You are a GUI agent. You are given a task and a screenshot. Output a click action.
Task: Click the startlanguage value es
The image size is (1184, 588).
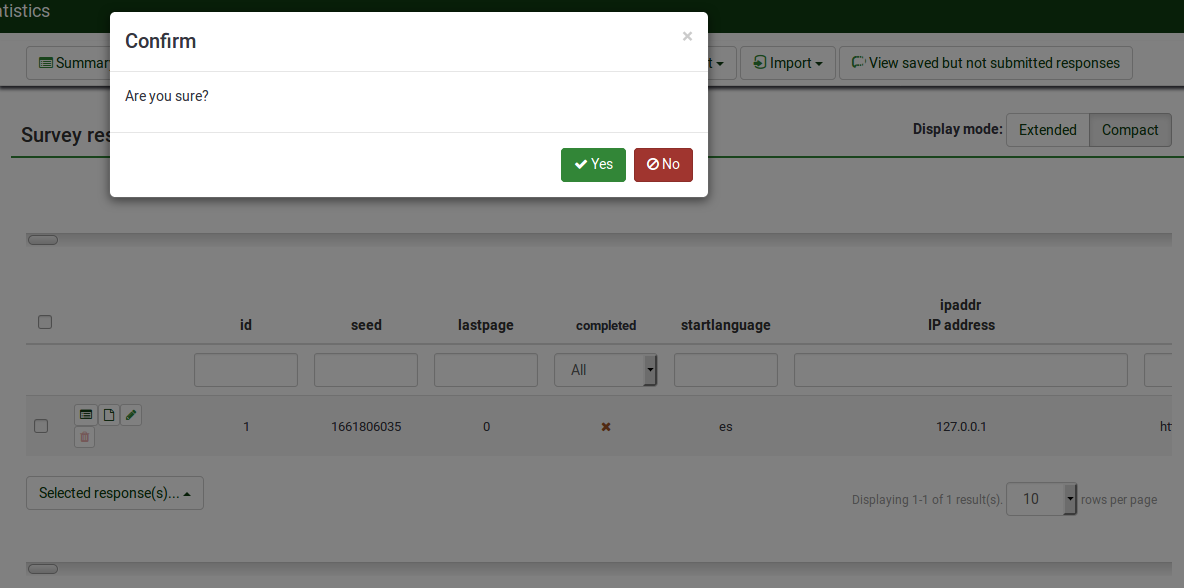(726, 426)
